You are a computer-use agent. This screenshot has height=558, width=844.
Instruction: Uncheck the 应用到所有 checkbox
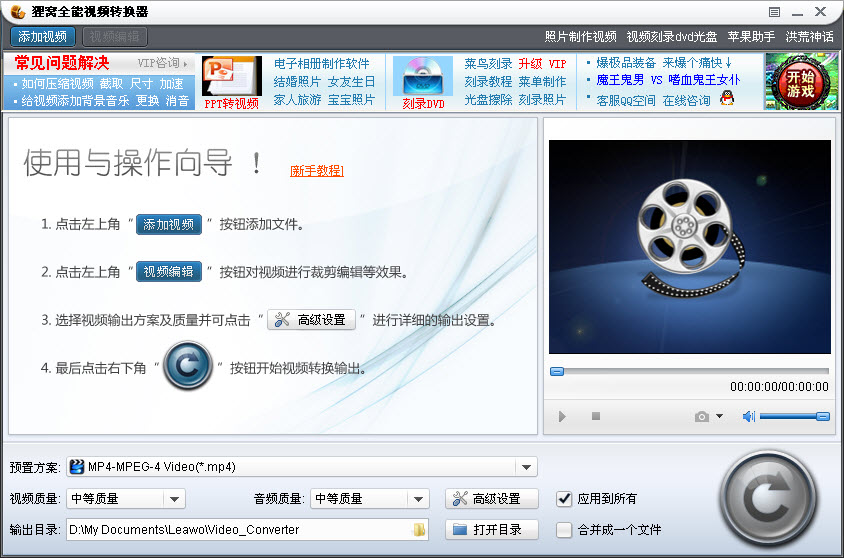(565, 498)
